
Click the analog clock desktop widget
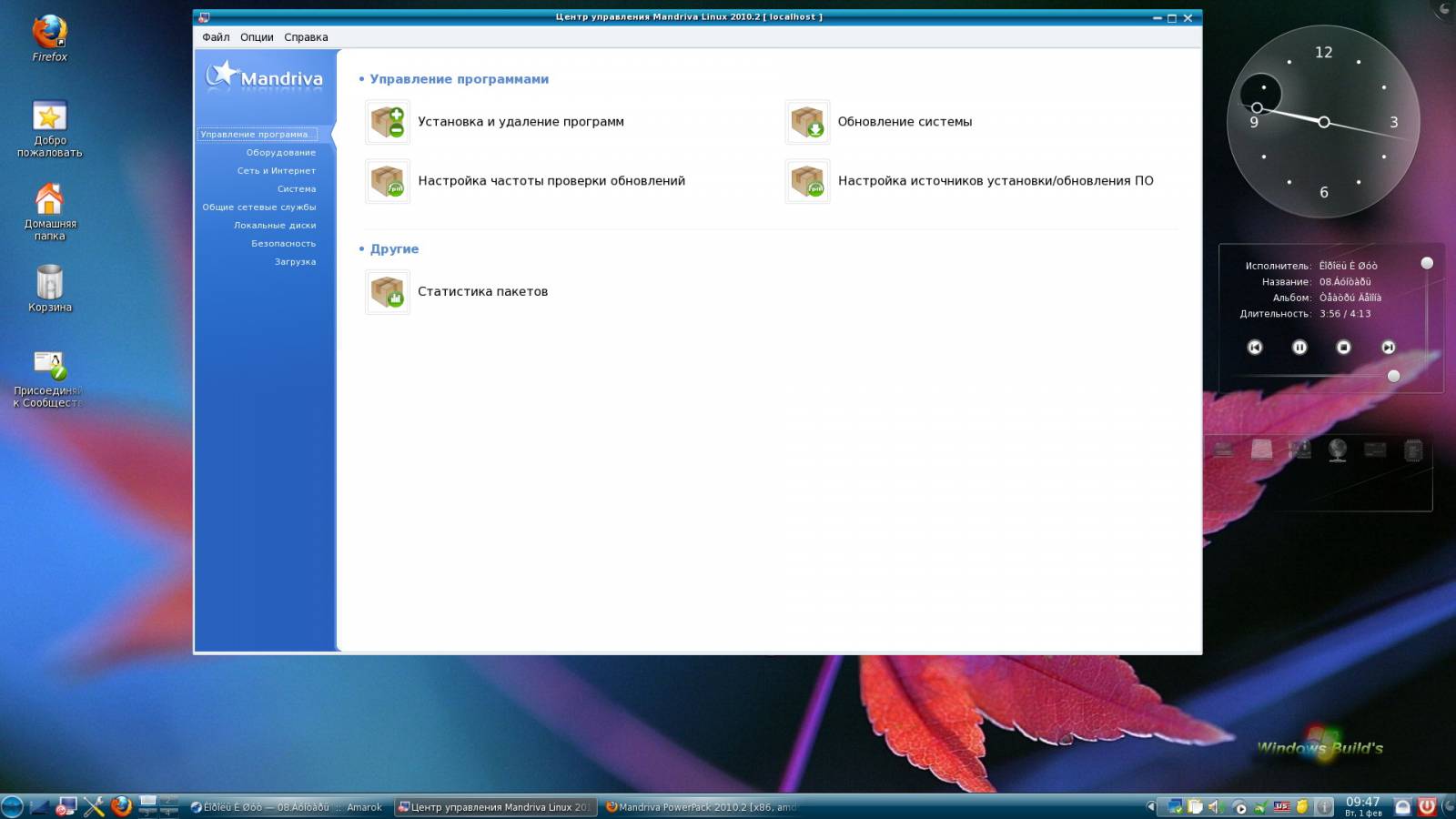(x=1323, y=122)
